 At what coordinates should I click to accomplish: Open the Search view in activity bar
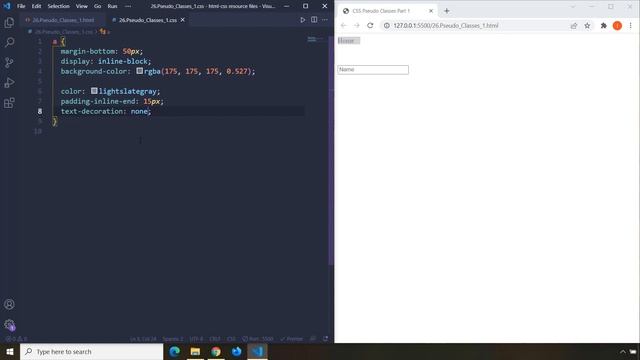tap(9, 42)
